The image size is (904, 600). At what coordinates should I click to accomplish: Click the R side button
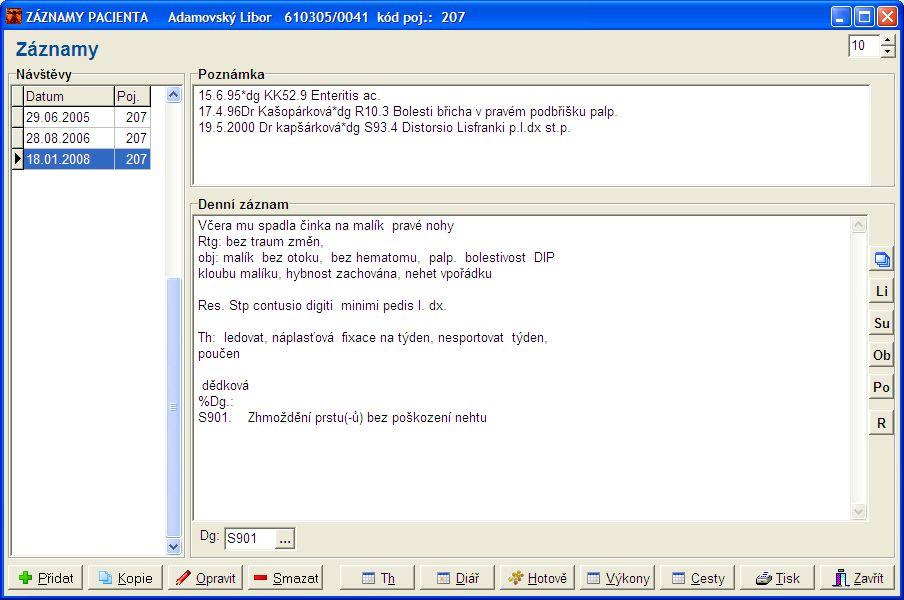coord(882,423)
